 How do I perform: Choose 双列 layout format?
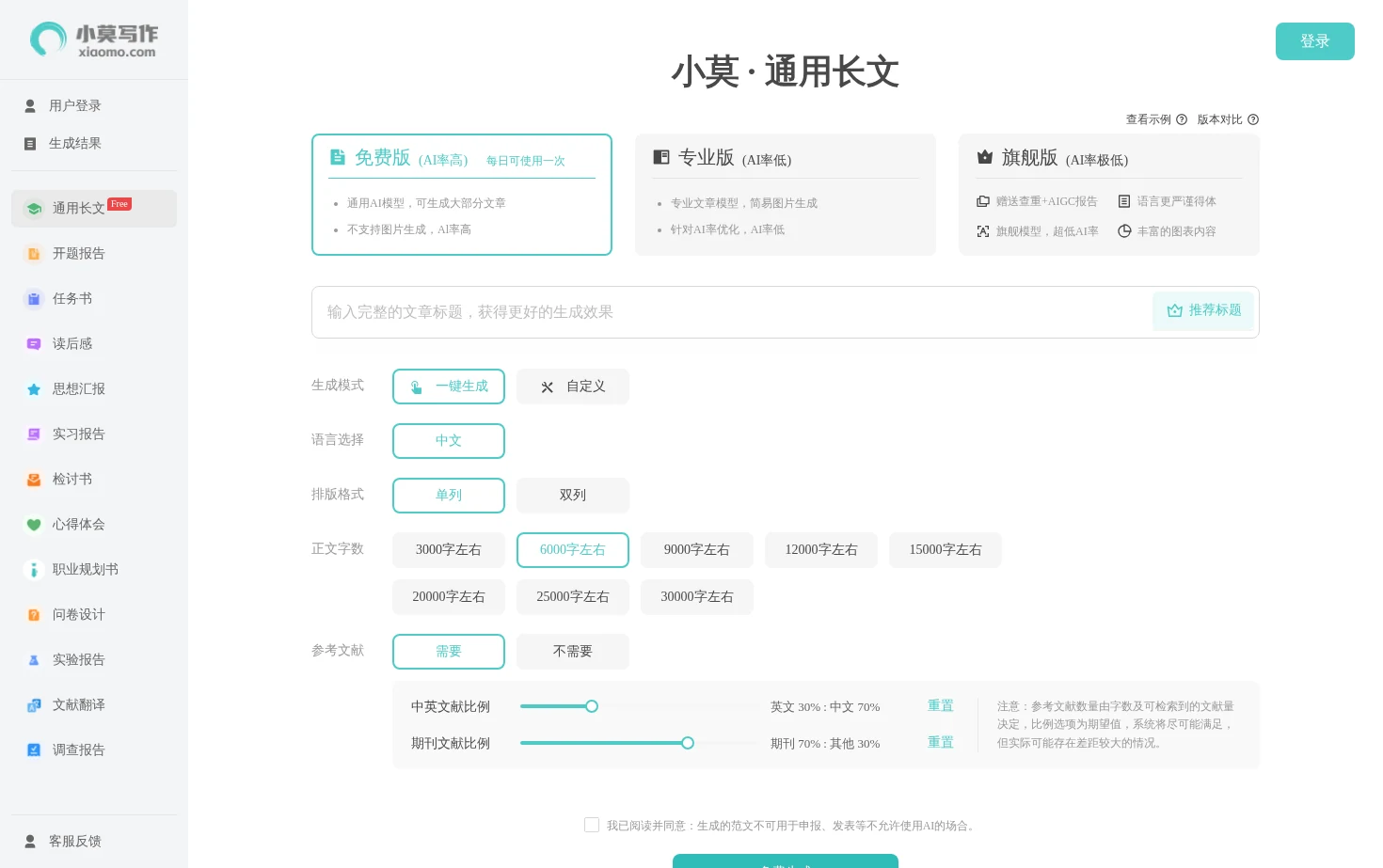pos(573,496)
